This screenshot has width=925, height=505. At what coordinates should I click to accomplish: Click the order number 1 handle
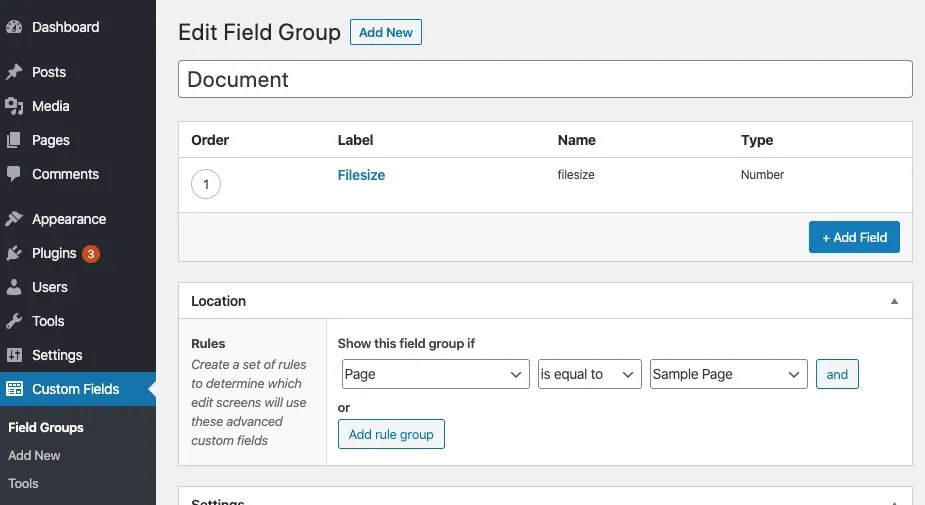(206, 184)
